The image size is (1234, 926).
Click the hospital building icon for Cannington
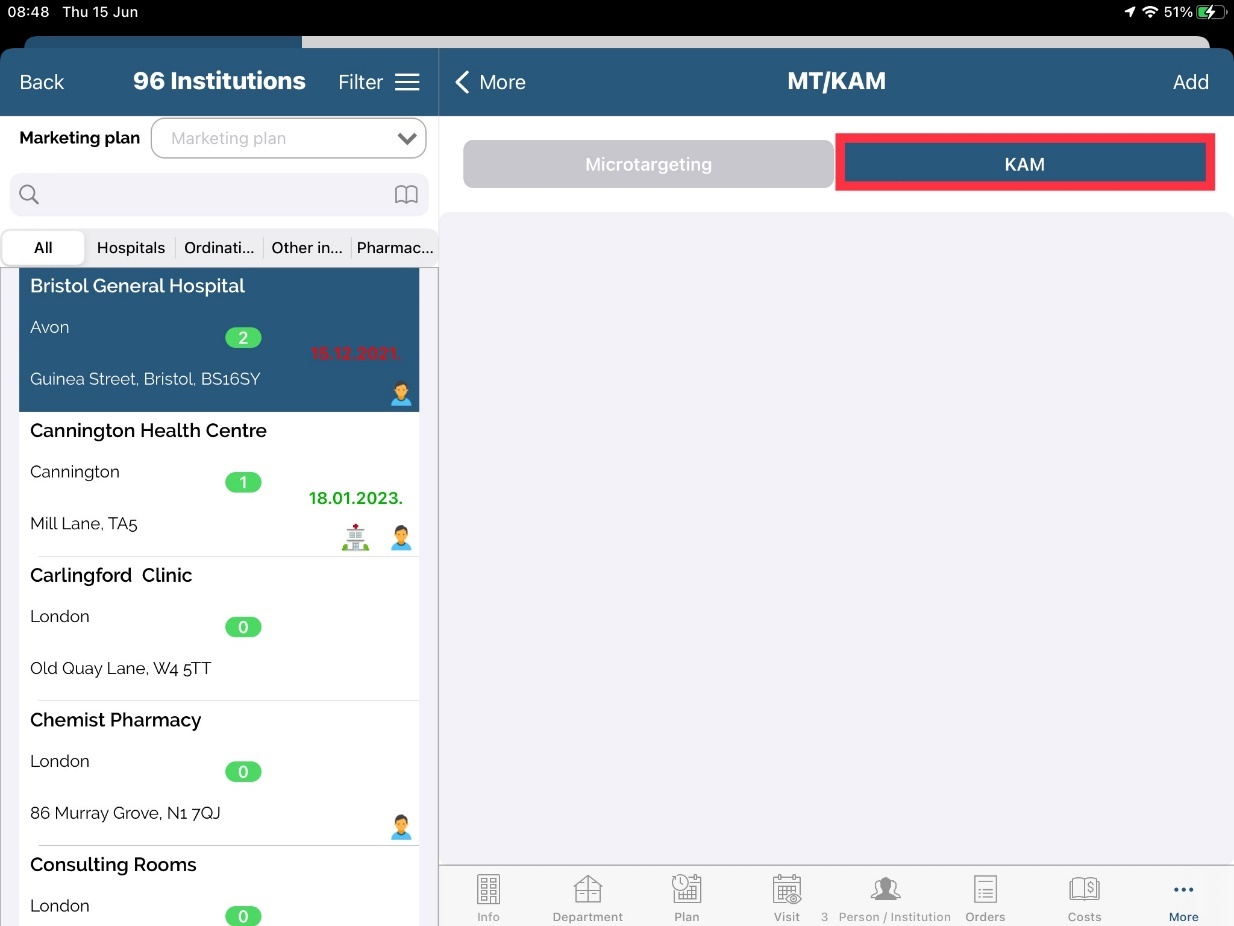point(355,538)
